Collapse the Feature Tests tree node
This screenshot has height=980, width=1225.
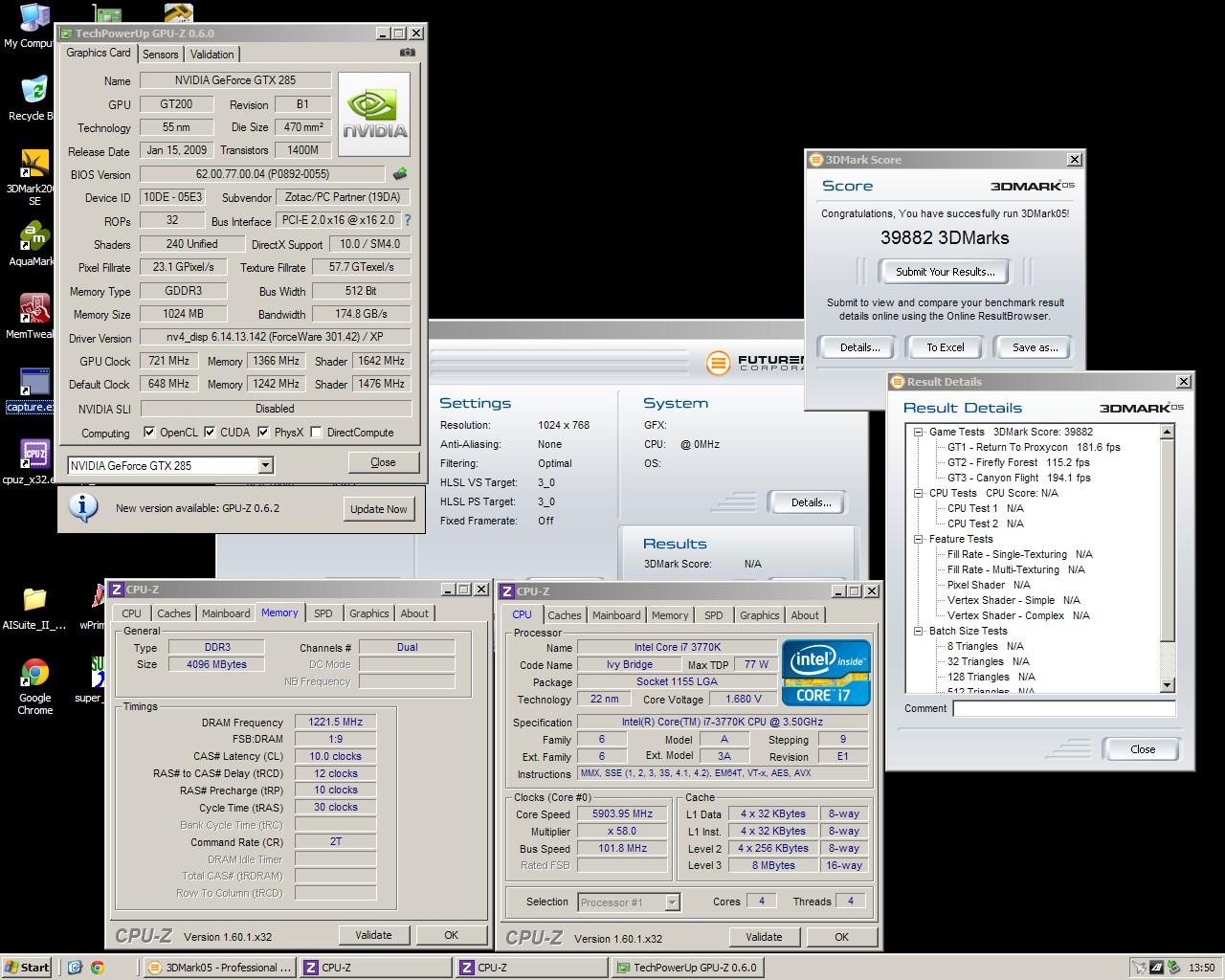(x=918, y=539)
